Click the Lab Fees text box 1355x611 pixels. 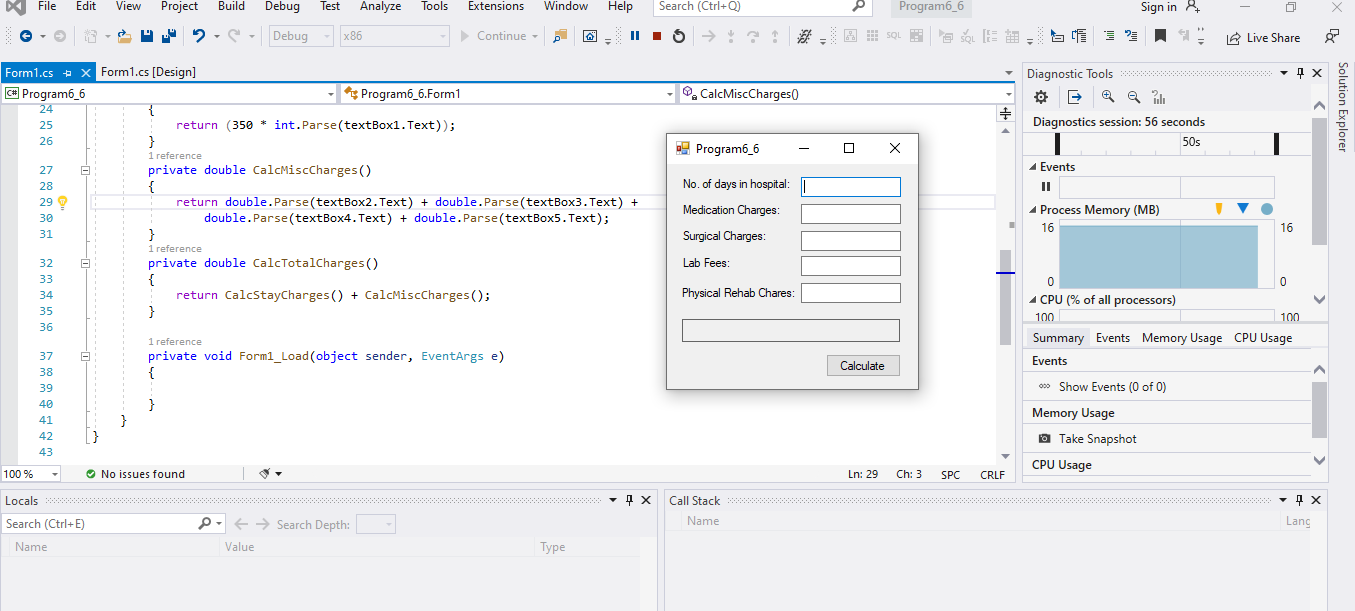point(851,266)
